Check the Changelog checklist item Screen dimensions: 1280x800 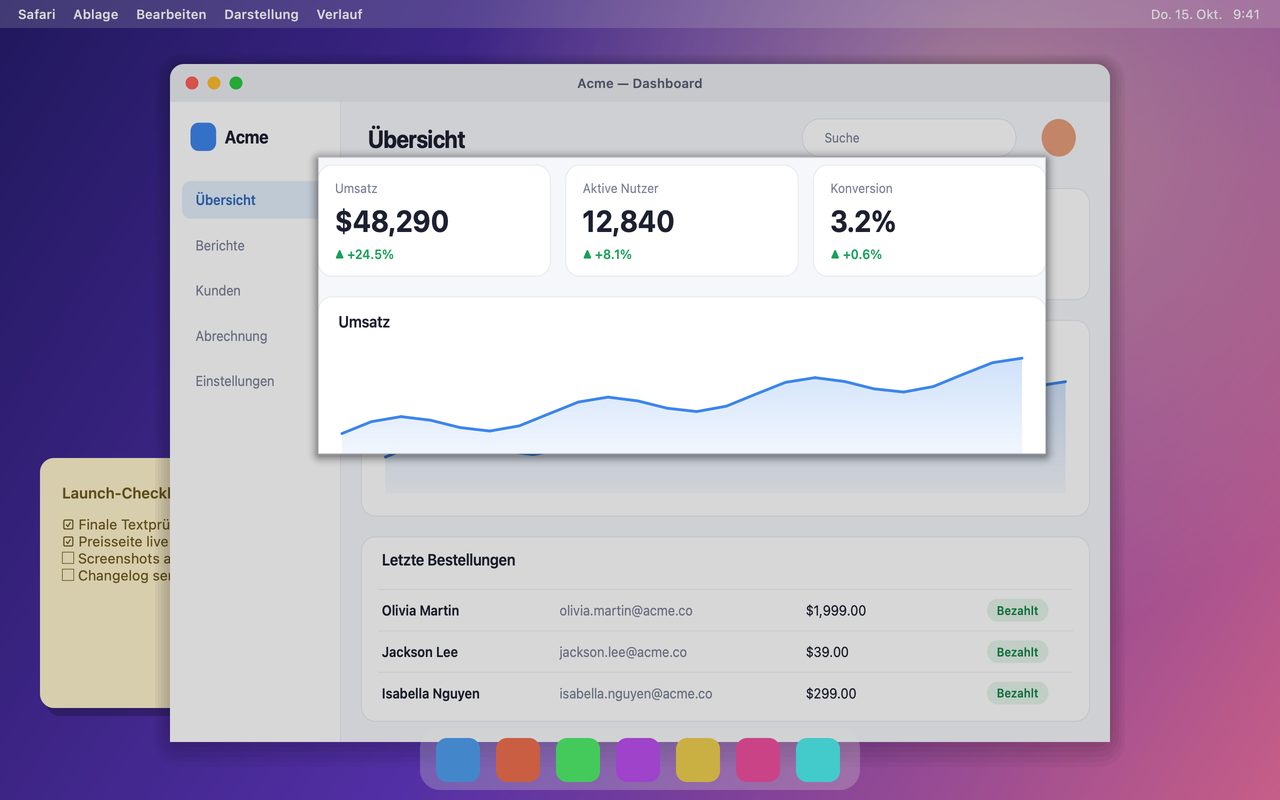coord(68,575)
